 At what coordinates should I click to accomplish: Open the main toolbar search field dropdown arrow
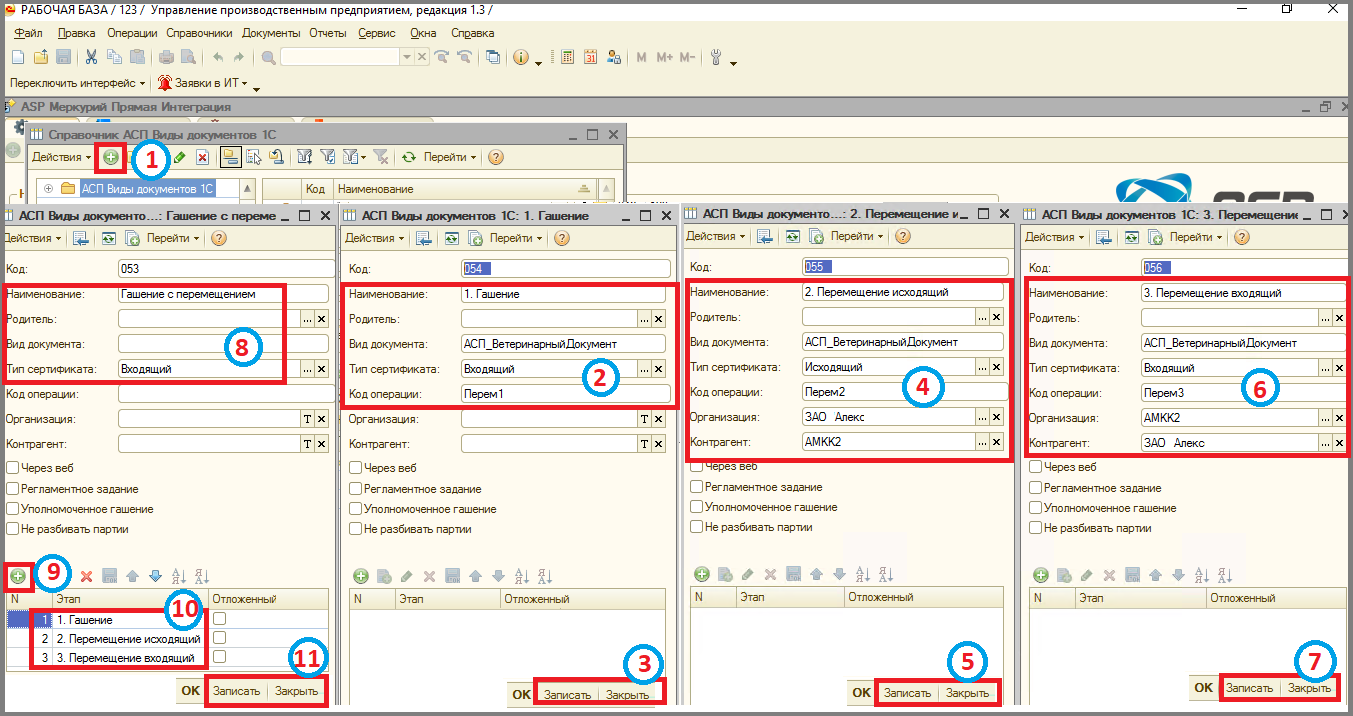[x=407, y=57]
